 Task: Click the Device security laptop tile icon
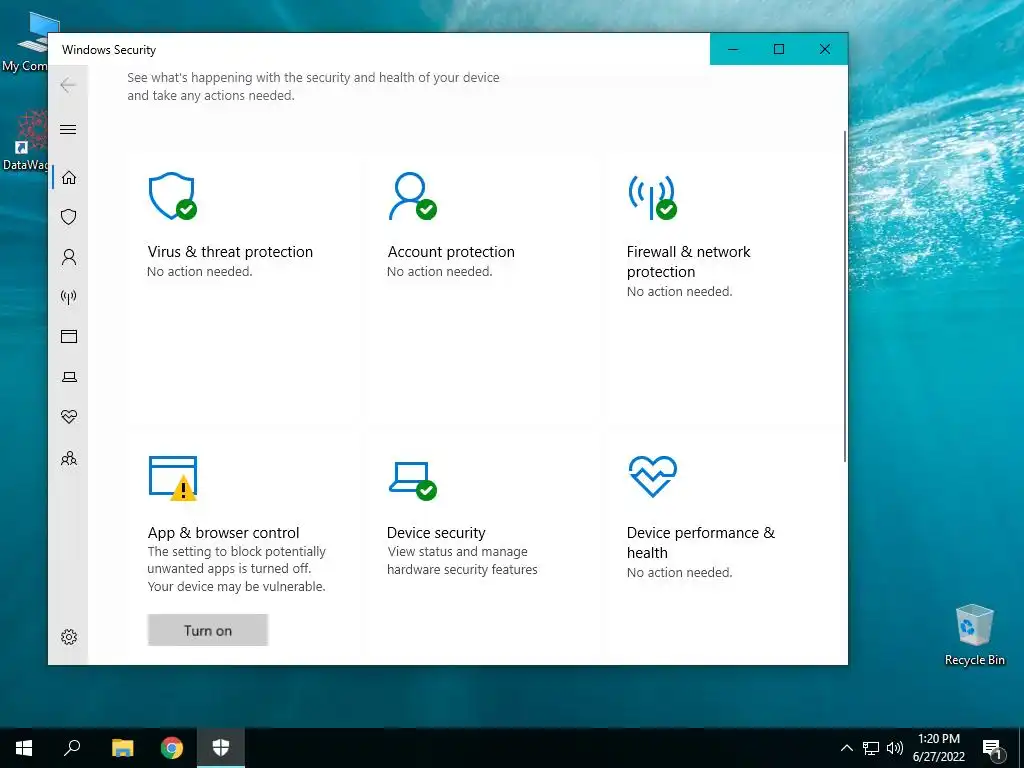pyautogui.click(x=413, y=481)
